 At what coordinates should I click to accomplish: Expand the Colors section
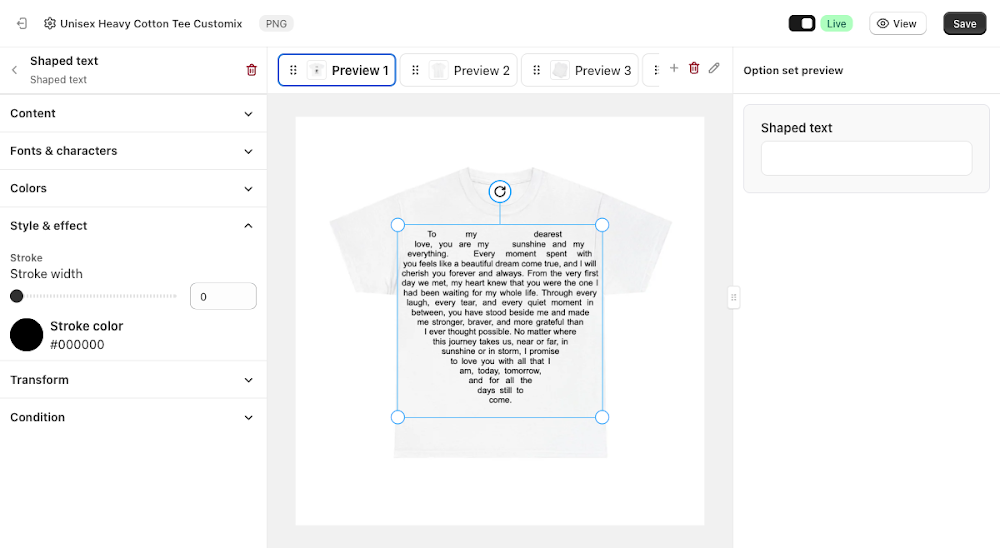click(x=133, y=189)
